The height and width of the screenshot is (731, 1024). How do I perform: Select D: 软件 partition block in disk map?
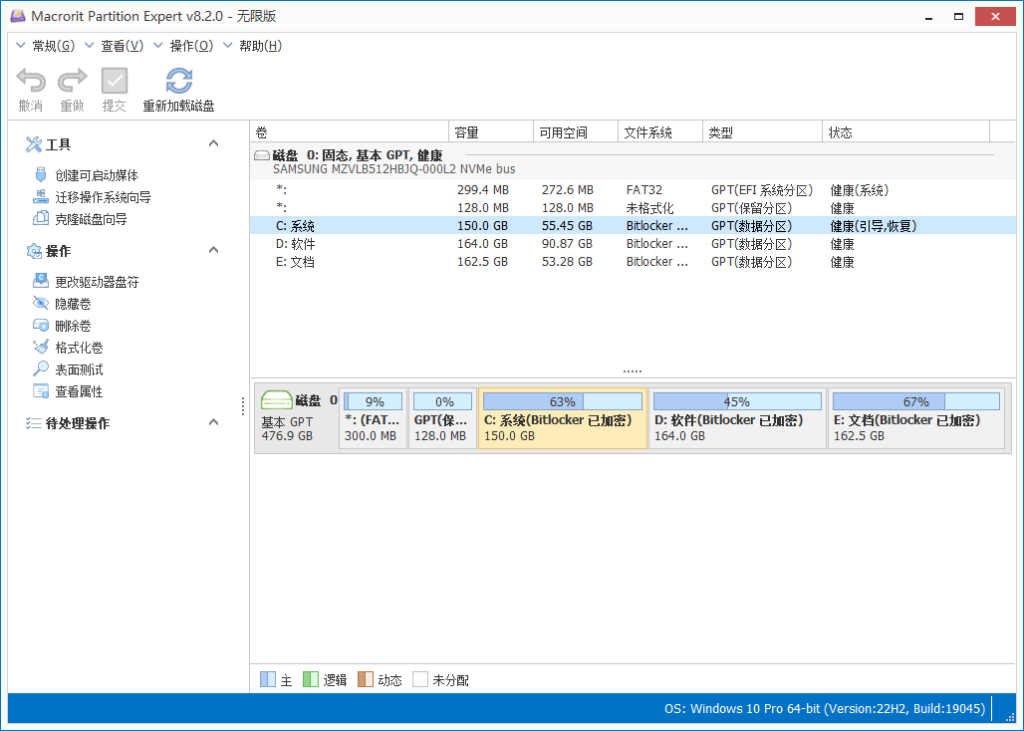click(x=738, y=418)
